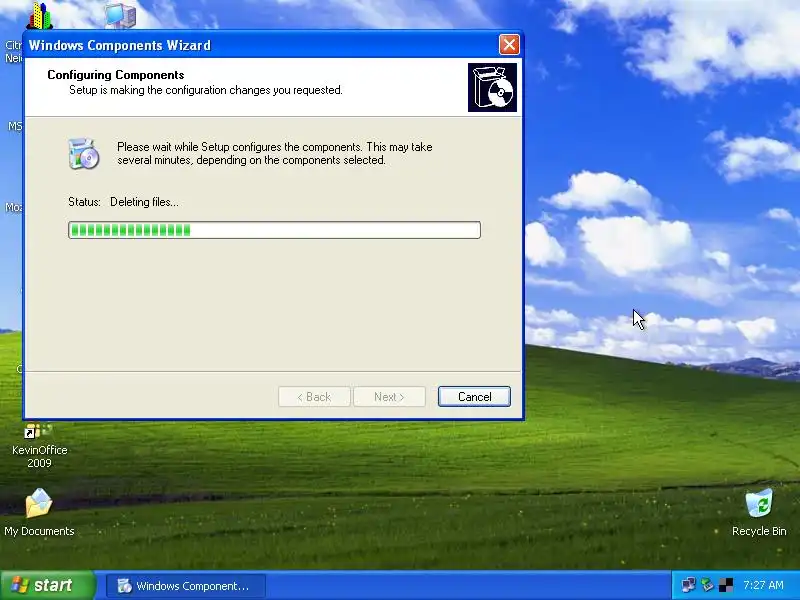Screen dimensions: 800x600
Task: Click the Status: Deleting files text
Action: 123,202
